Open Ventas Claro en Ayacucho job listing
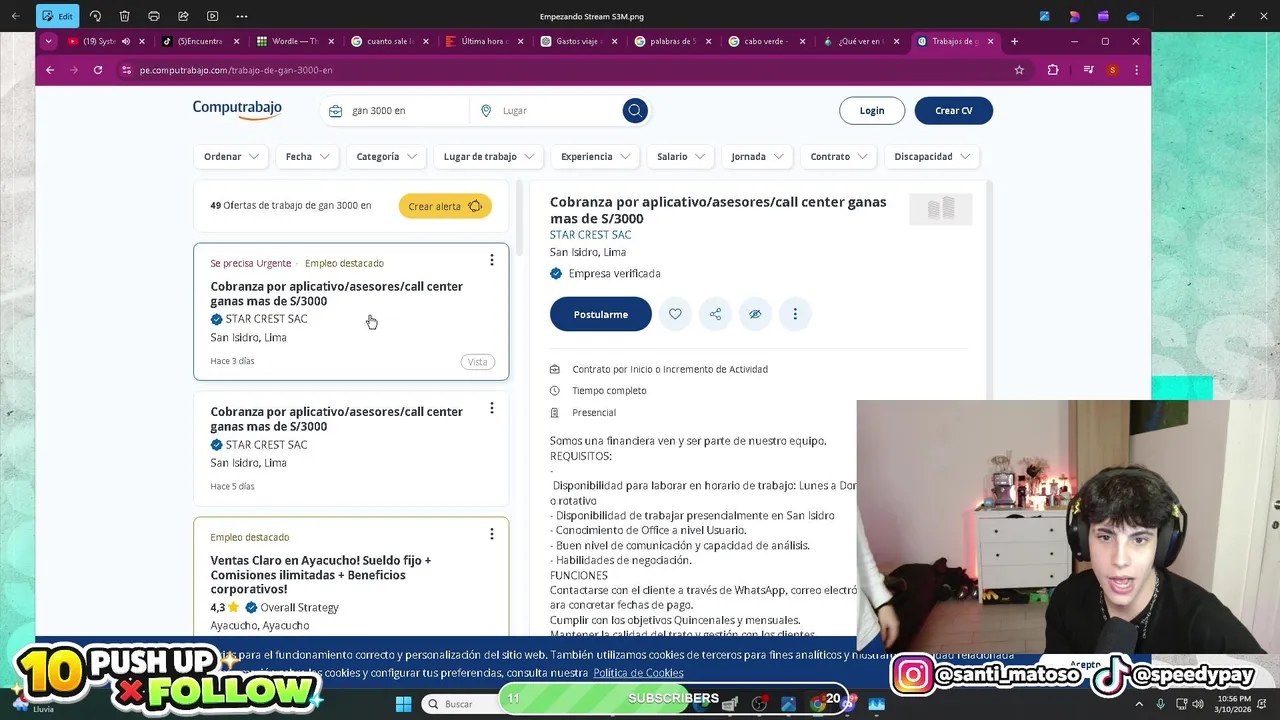 tap(320, 575)
